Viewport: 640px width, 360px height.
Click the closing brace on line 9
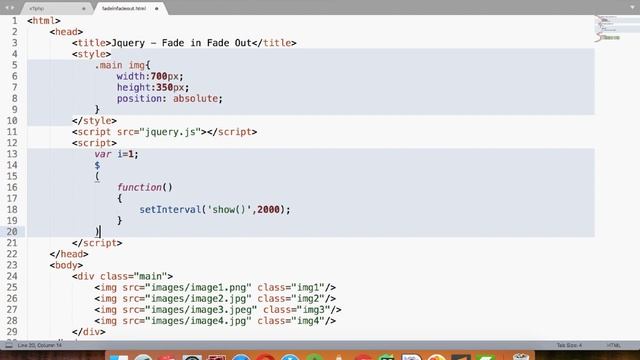[x=97, y=109]
